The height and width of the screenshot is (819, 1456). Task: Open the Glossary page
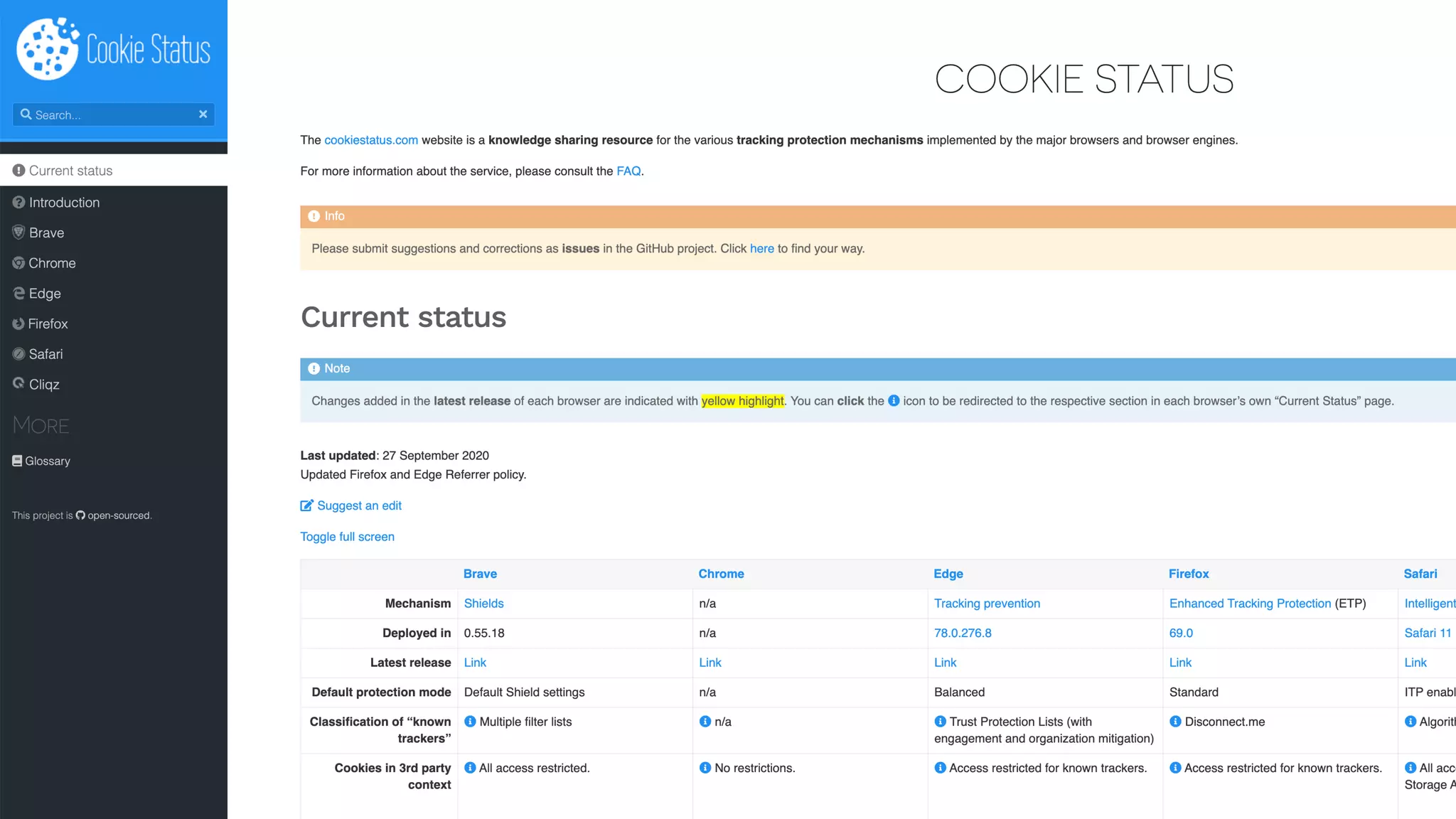(47, 461)
